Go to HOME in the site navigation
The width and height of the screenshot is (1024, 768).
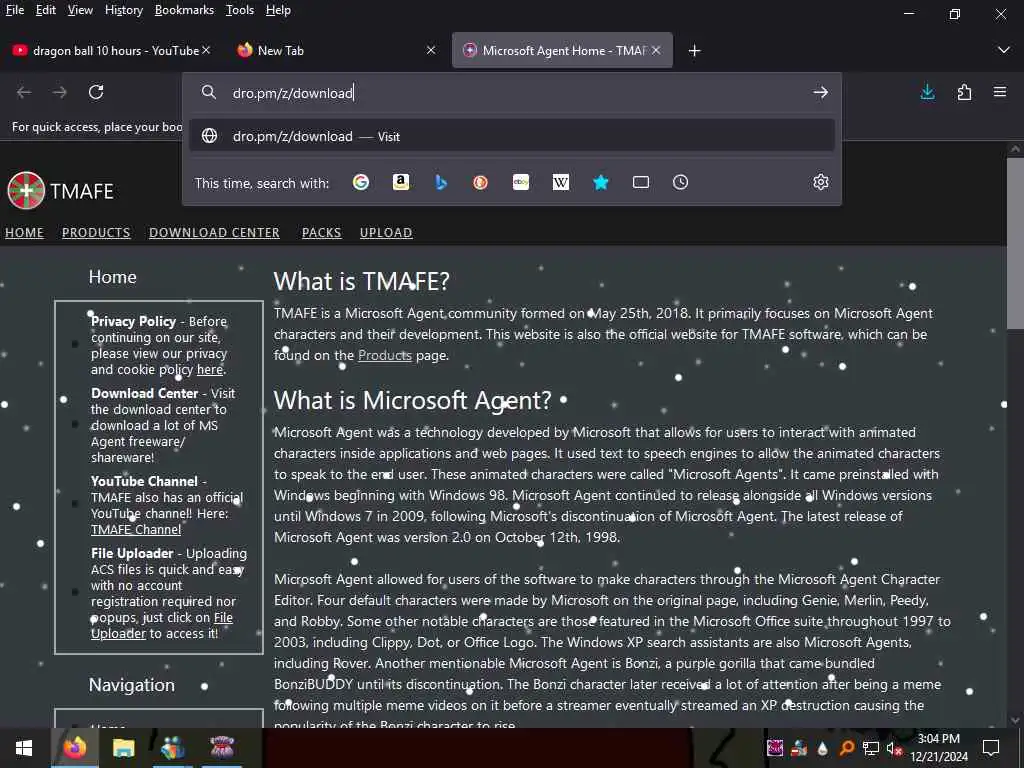point(24,232)
